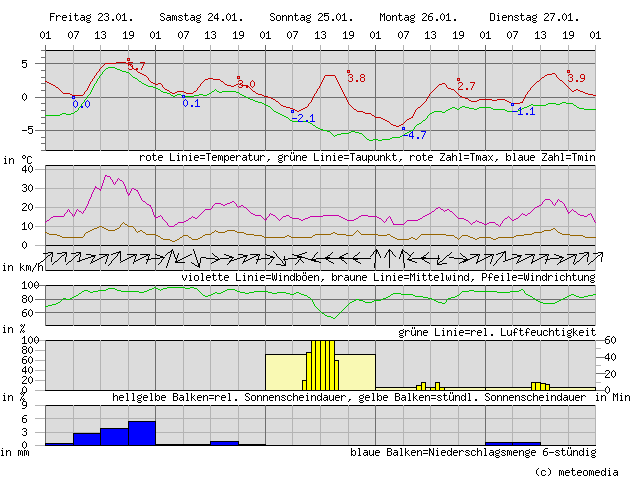Click the blue Tmin value 4.7
The image size is (631, 480).
coord(415,135)
